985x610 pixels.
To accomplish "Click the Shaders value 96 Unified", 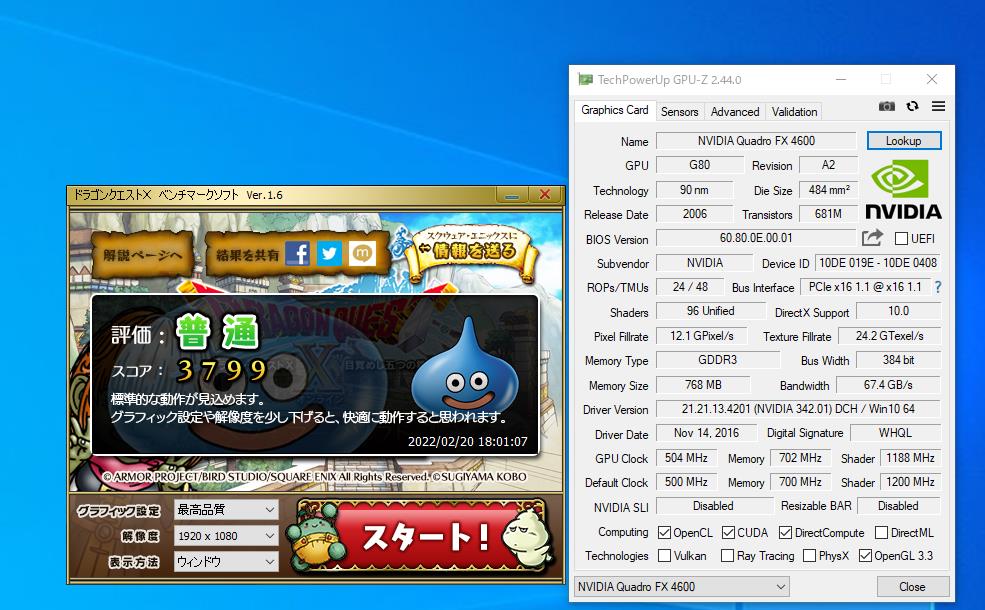I will click(710, 311).
